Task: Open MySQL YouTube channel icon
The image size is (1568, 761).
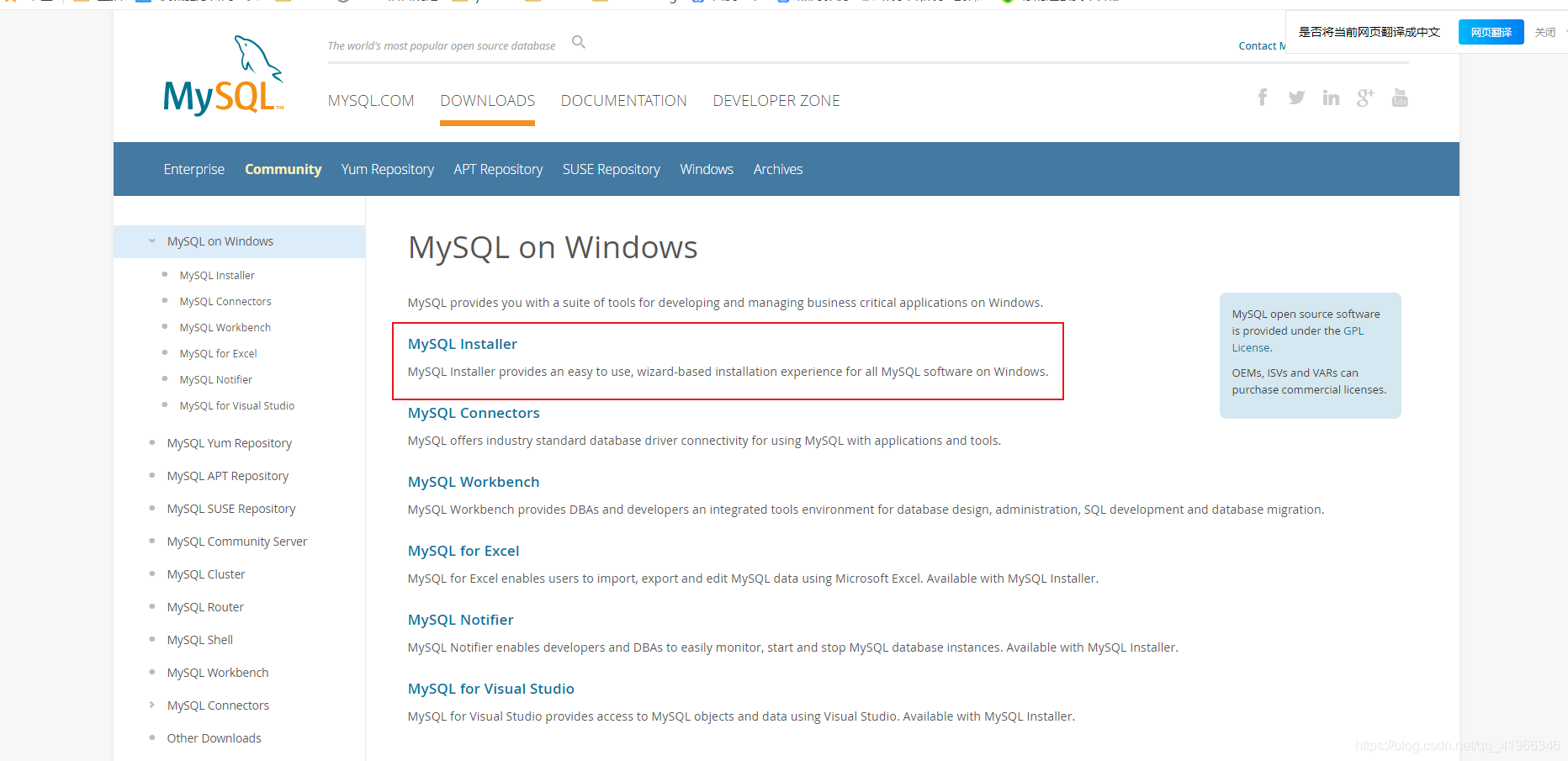Action: [1400, 98]
